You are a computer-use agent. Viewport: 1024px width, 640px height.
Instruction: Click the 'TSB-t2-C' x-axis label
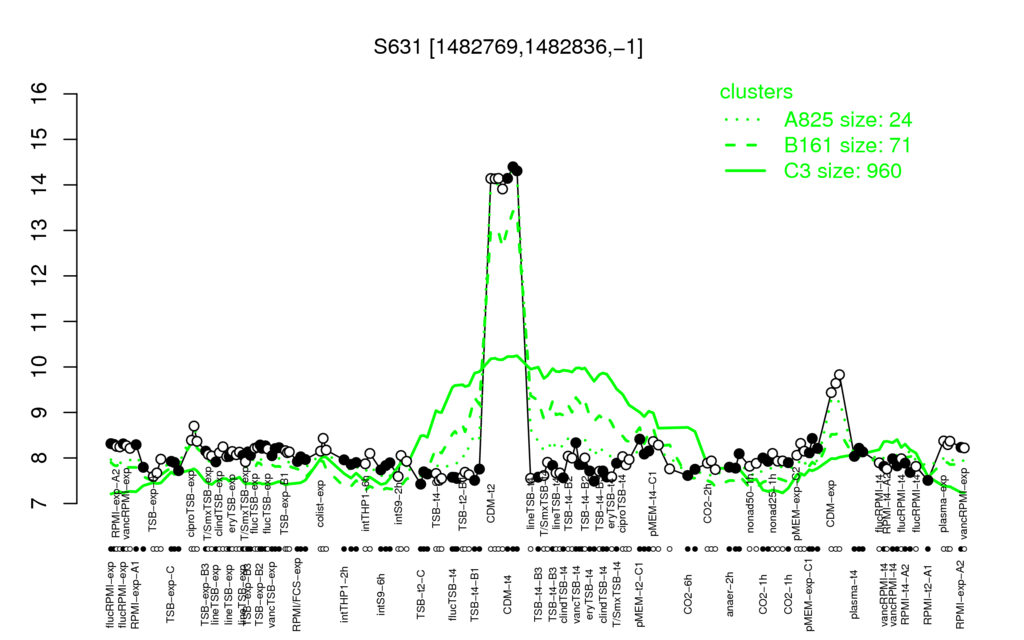(421, 594)
